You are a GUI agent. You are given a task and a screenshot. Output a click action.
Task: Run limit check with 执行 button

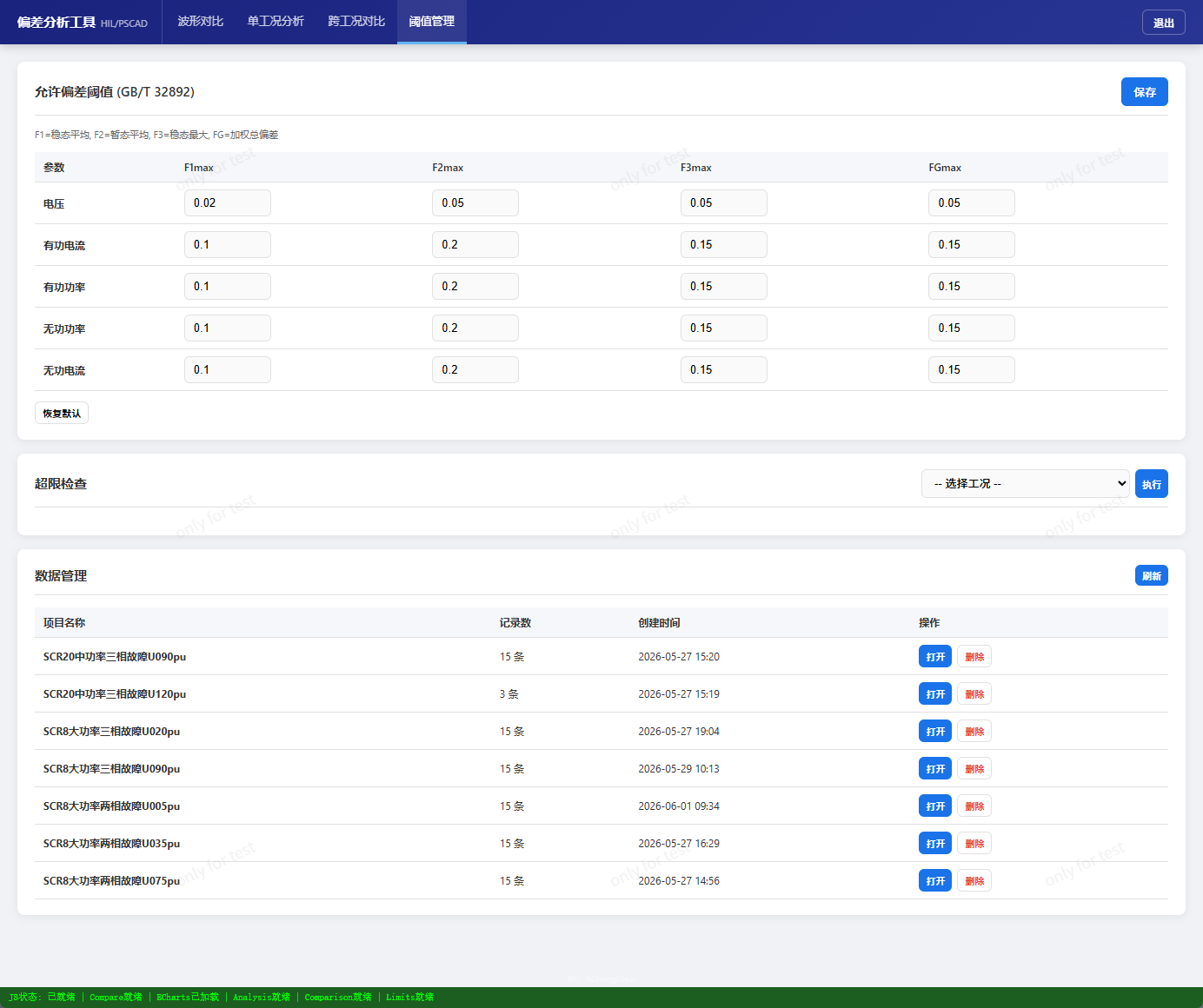pos(1151,484)
